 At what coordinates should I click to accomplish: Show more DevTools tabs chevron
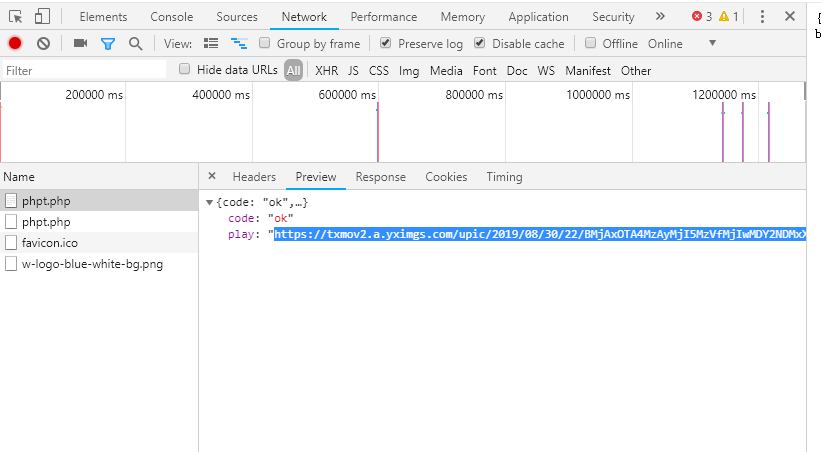tap(660, 17)
